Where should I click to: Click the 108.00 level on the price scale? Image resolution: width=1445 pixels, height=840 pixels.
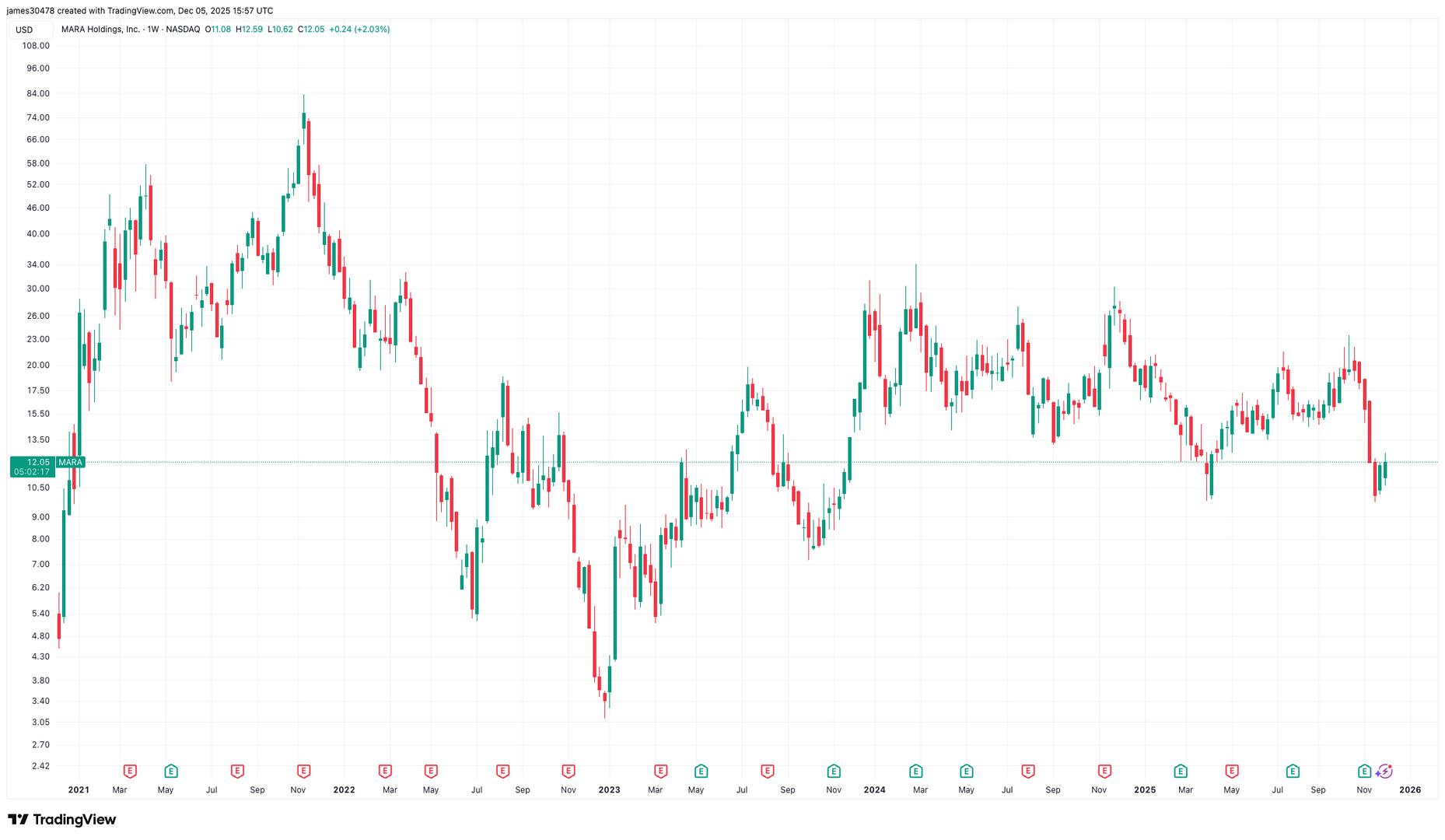[x=35, y=46]
